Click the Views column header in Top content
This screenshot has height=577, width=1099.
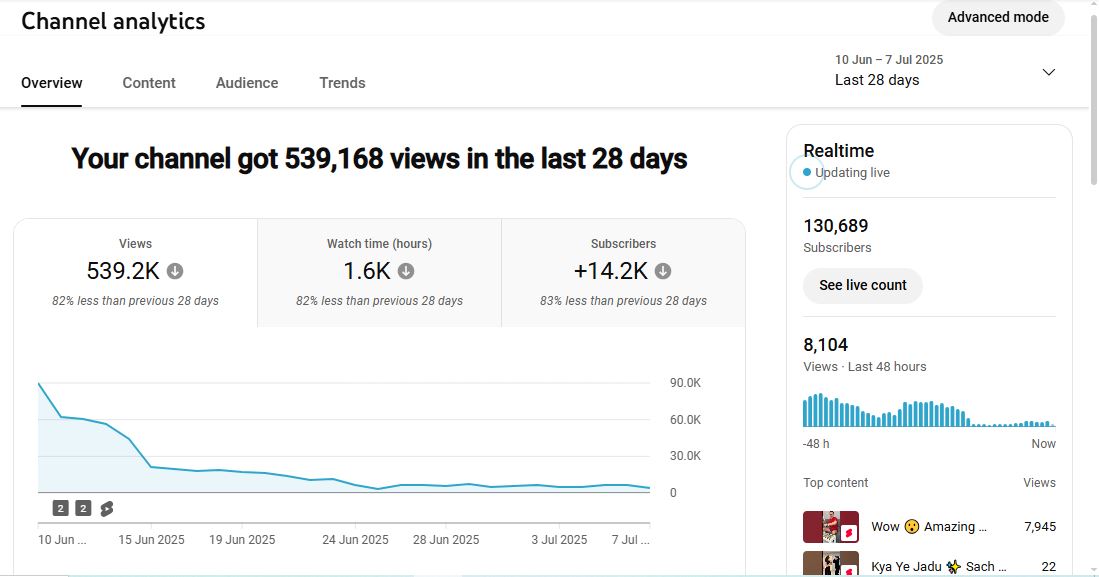pos(1039,482)
